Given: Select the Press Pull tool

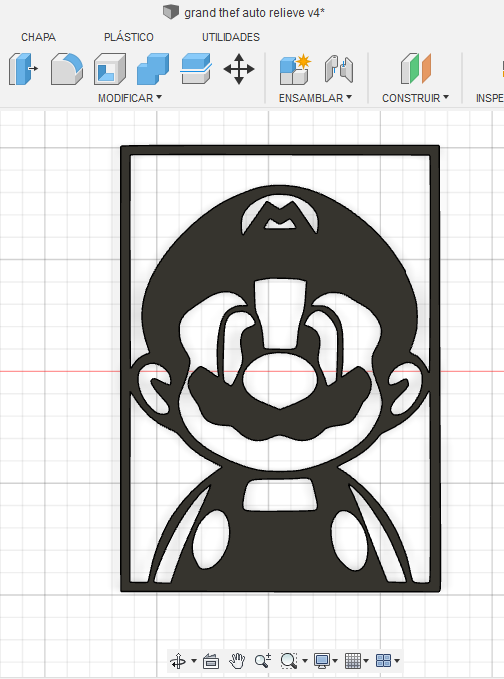Looking at the screenshot, I should 23,69.
